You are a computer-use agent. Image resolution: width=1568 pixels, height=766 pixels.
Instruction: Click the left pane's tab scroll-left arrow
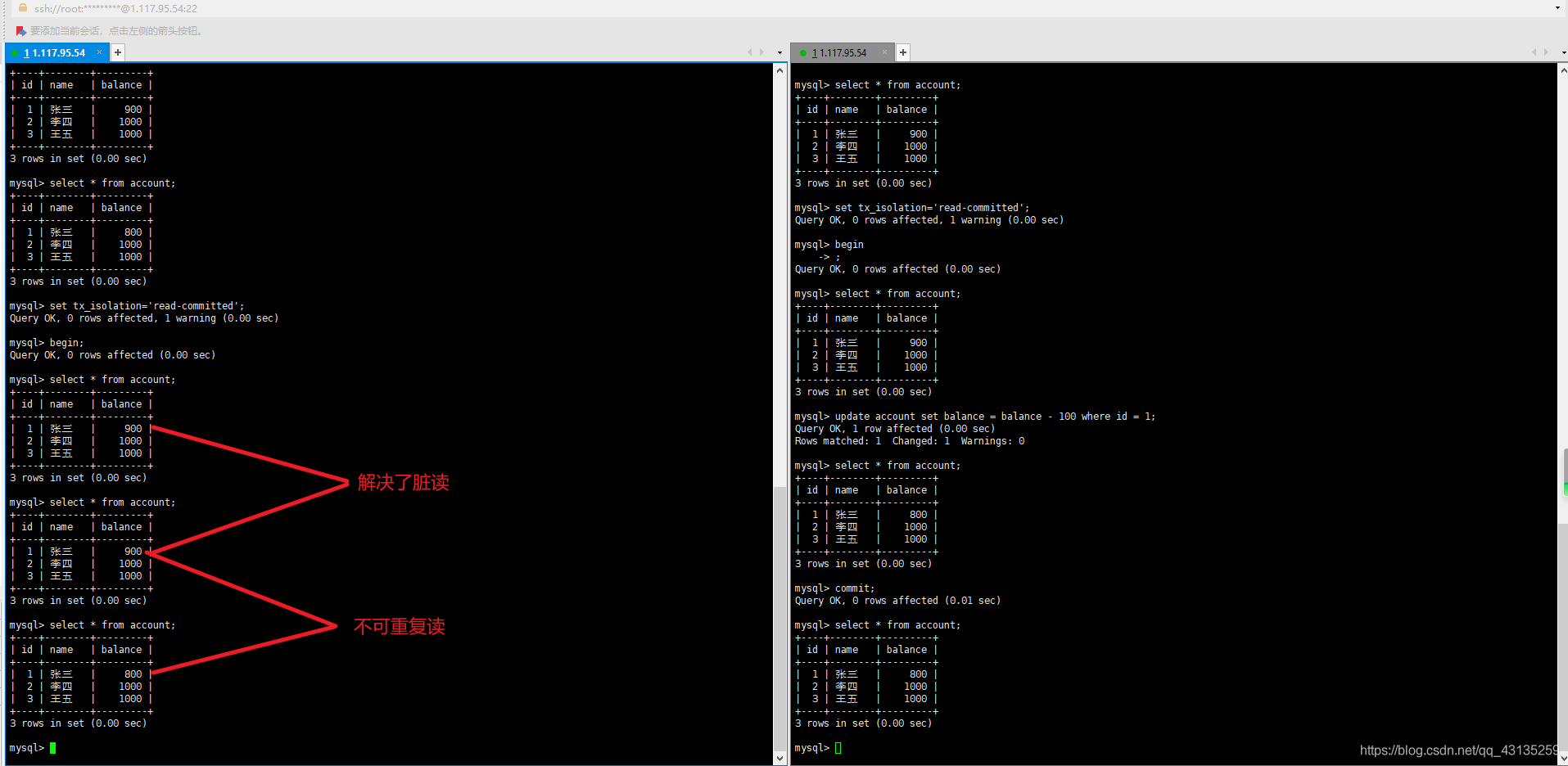(749, 52)
